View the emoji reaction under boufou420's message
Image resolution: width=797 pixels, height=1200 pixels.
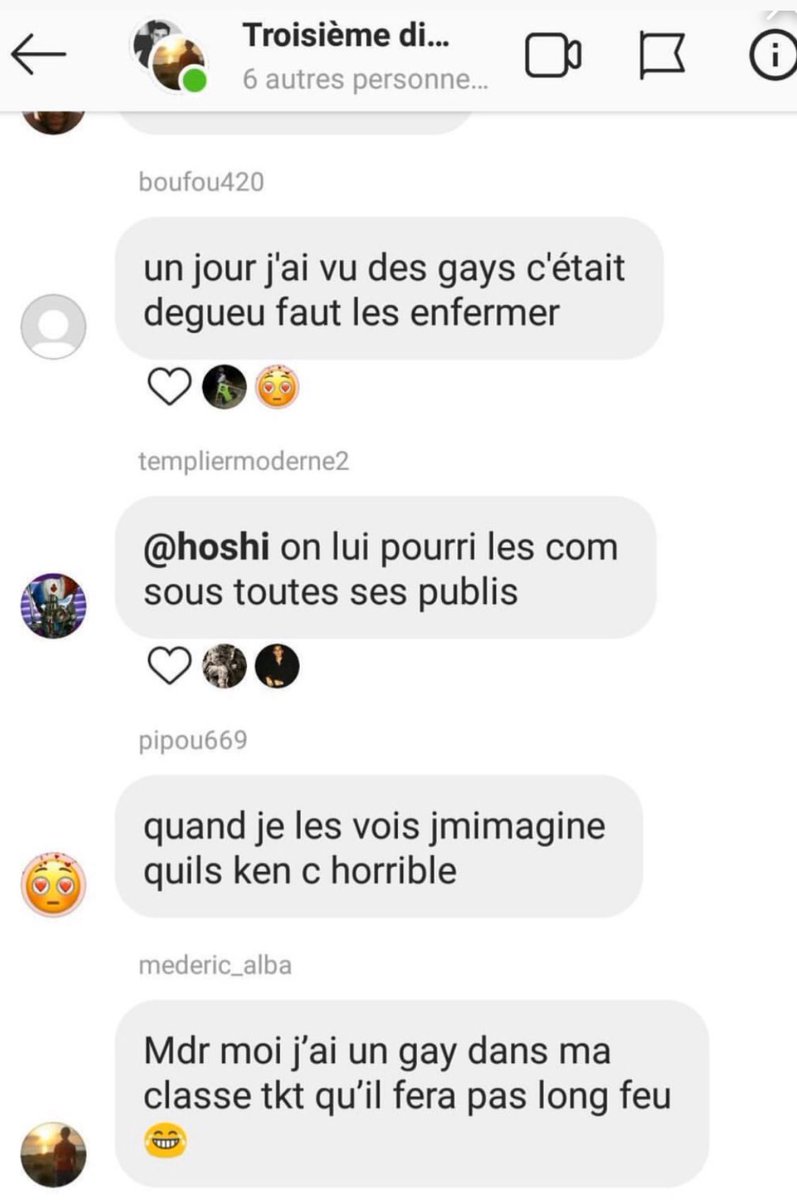278,388
